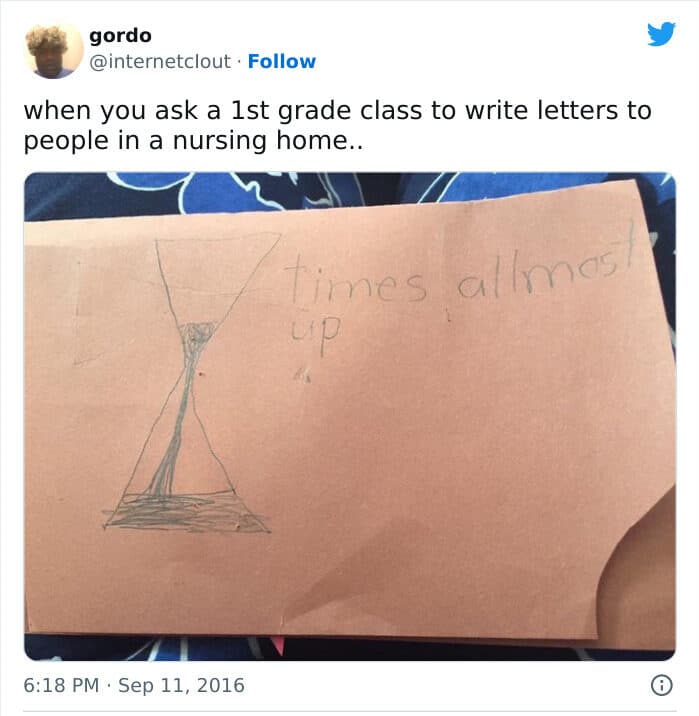Click the tweet's first line of text

coord(337,111)
